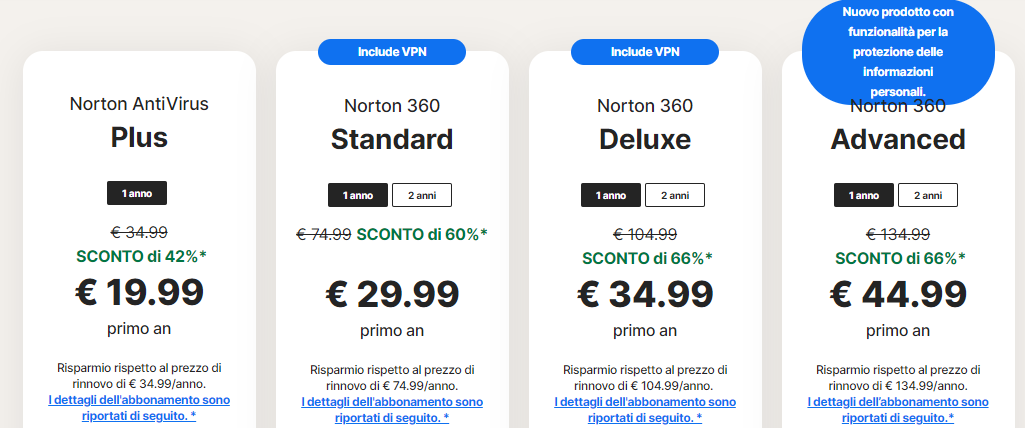Image resolution: width=1025 pixels, height=428 pixels.
Task: Click the € 44.99 Advanced price
Action: coord(898,294)
